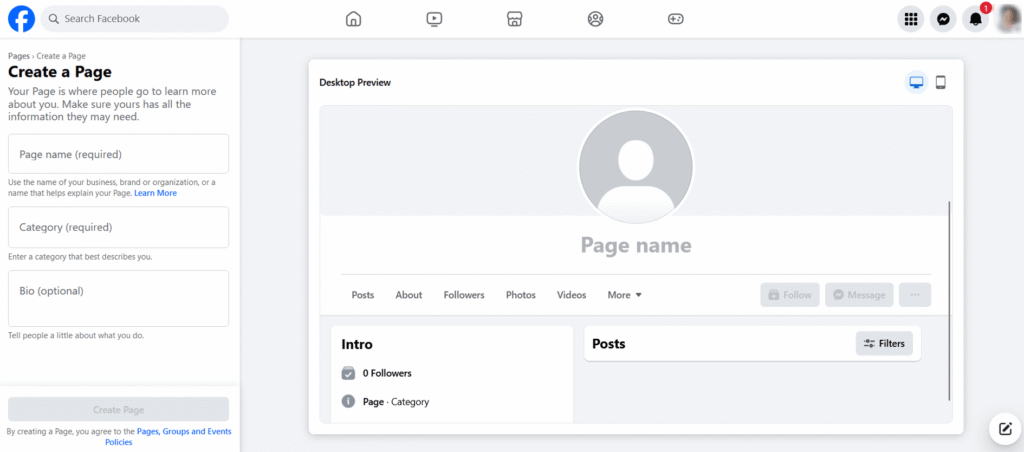Viewport: 1024px width, 452px height.
Task: Go to the Home feed icon
Action: point(353,19)
